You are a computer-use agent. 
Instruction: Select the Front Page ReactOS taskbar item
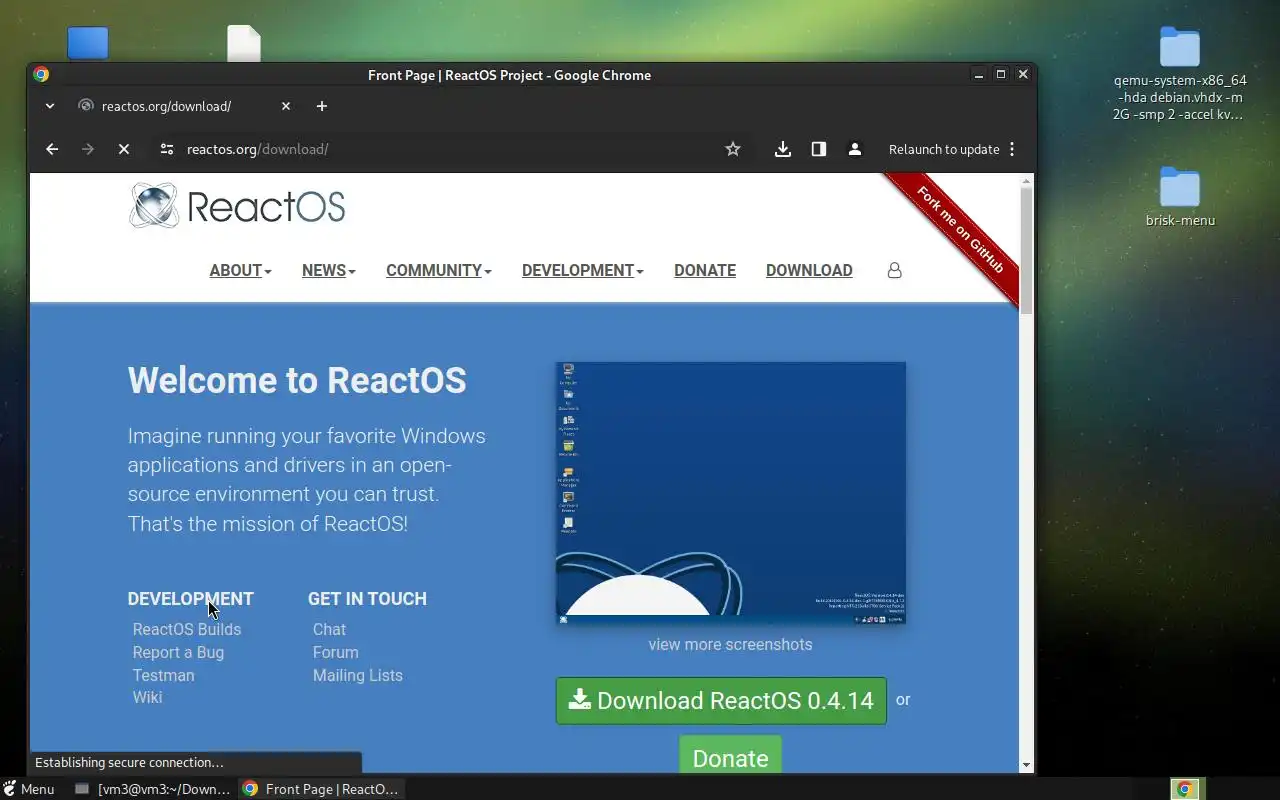(x=321, y=789)
